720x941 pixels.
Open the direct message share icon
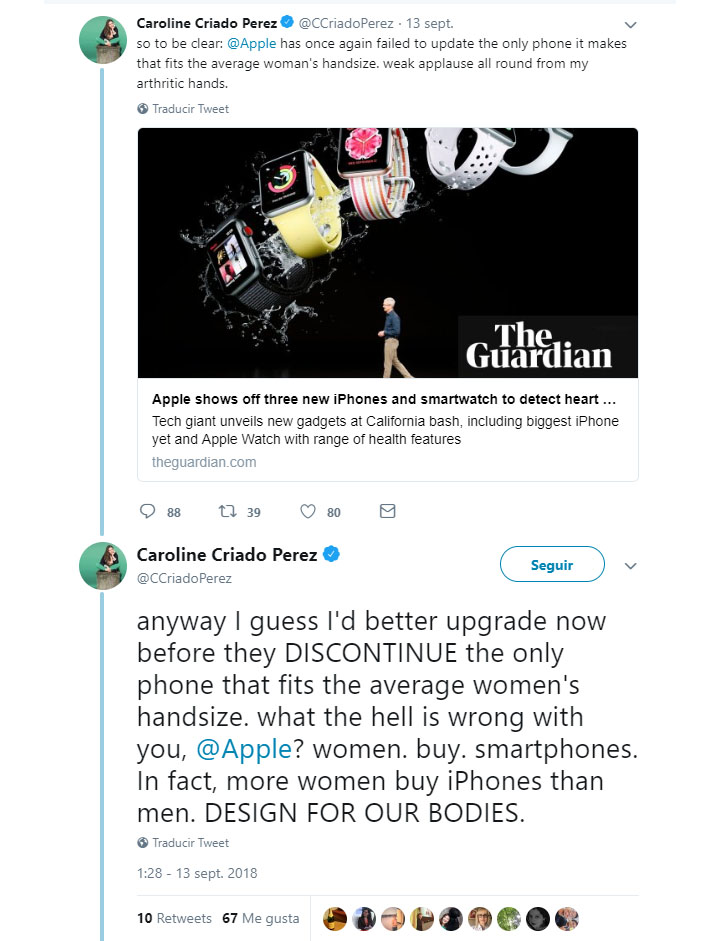pyautogui.click(x=385, y=512)
